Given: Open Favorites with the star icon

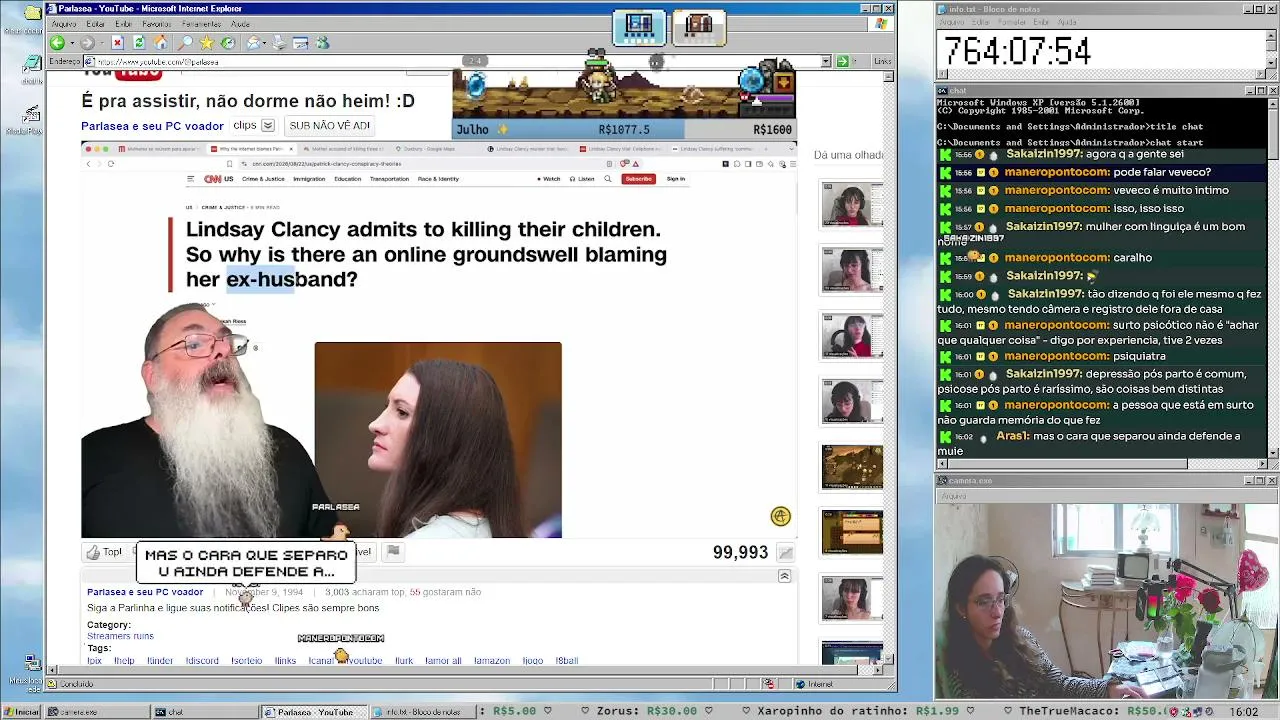Looking at the screenshot, I should pos(206,43).
